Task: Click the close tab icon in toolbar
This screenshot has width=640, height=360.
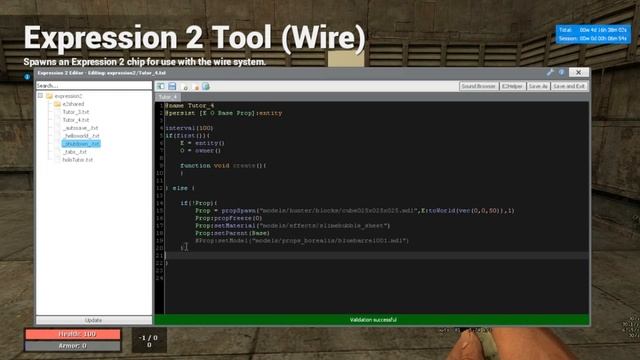Action: (x=196, y=87)
